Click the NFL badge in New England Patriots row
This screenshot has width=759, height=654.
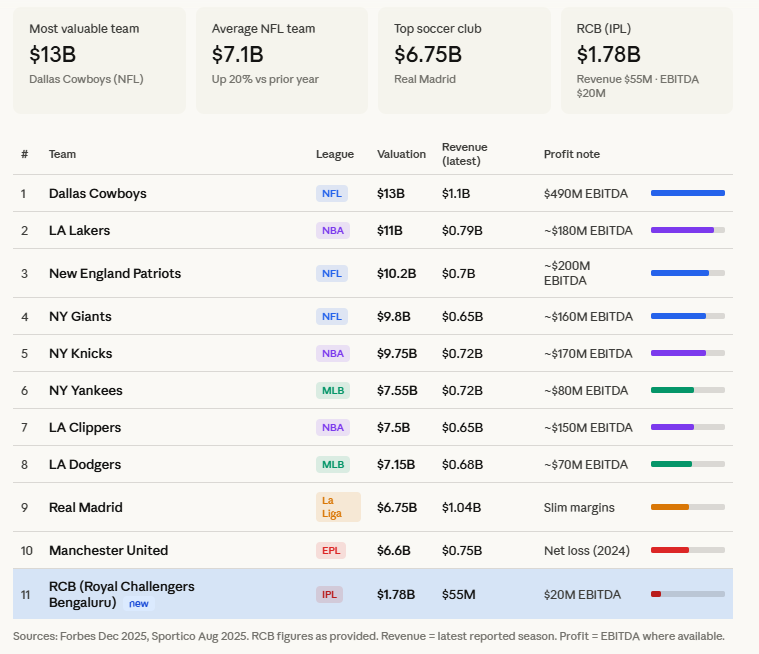332,274
